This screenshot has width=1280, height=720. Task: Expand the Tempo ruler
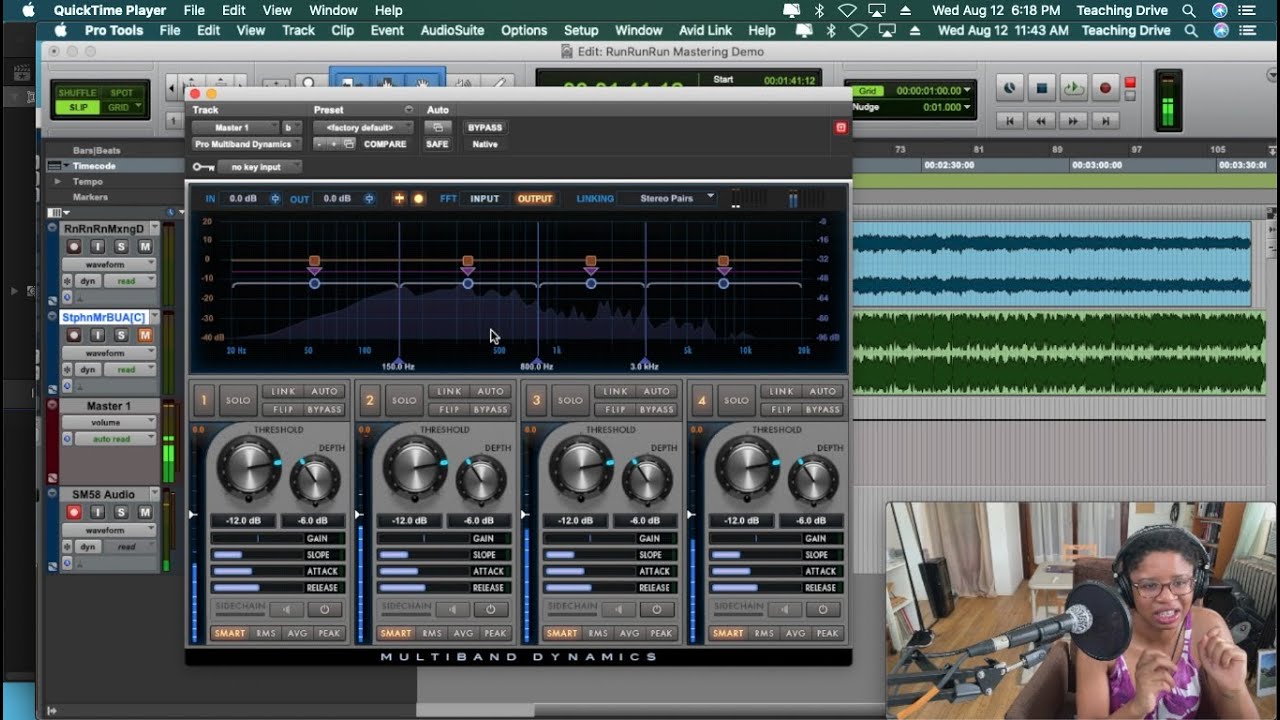click(58, 182)
